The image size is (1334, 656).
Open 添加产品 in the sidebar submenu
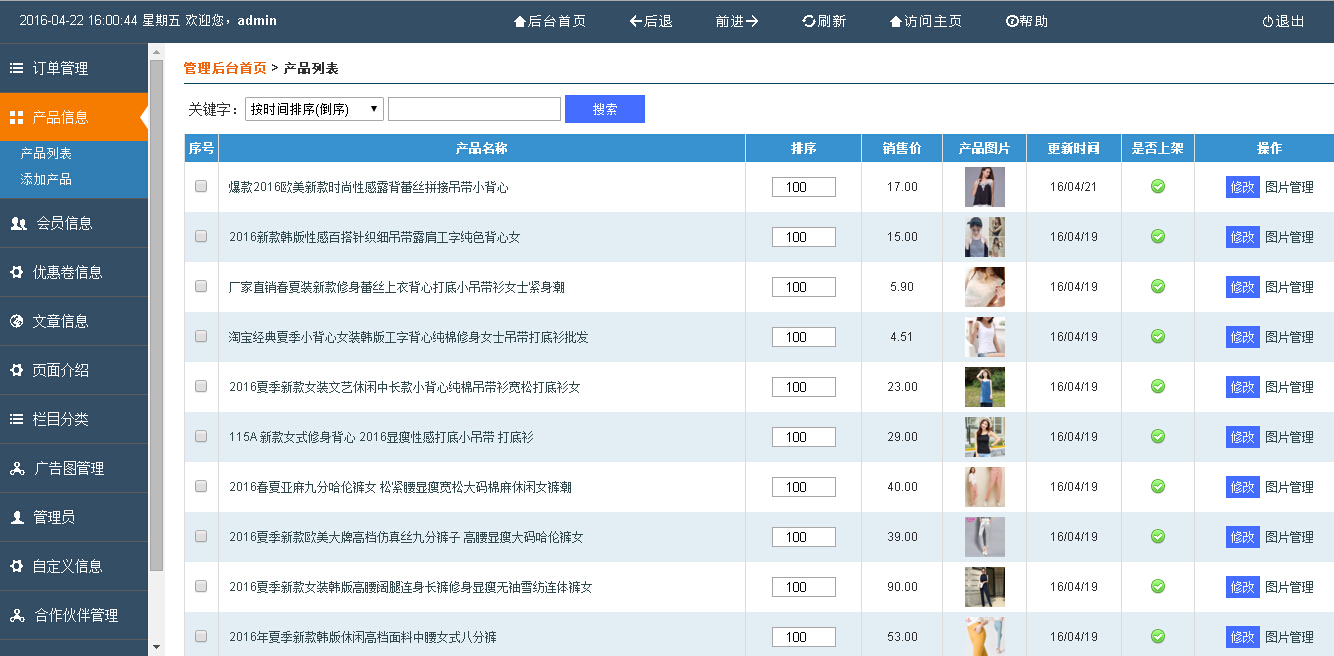(x=46, y=179)
